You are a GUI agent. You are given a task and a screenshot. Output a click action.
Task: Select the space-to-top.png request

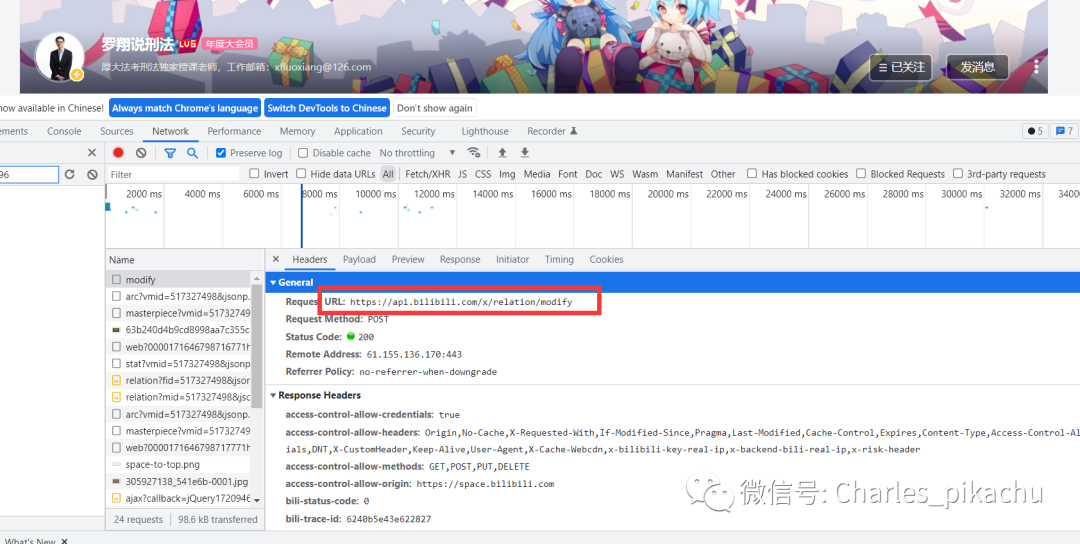click(180, 465)
